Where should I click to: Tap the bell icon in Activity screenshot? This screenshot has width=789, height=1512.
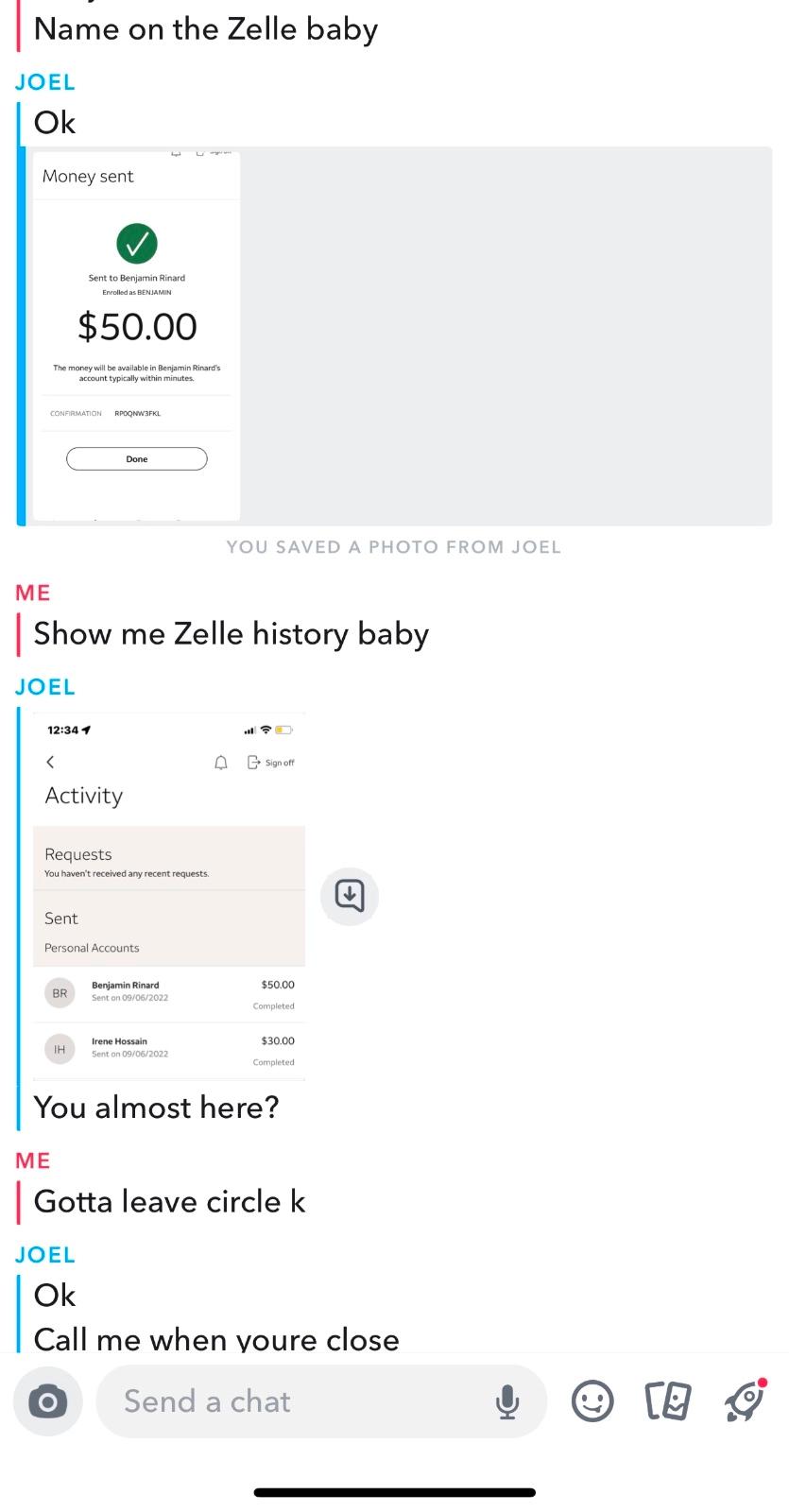221,763
